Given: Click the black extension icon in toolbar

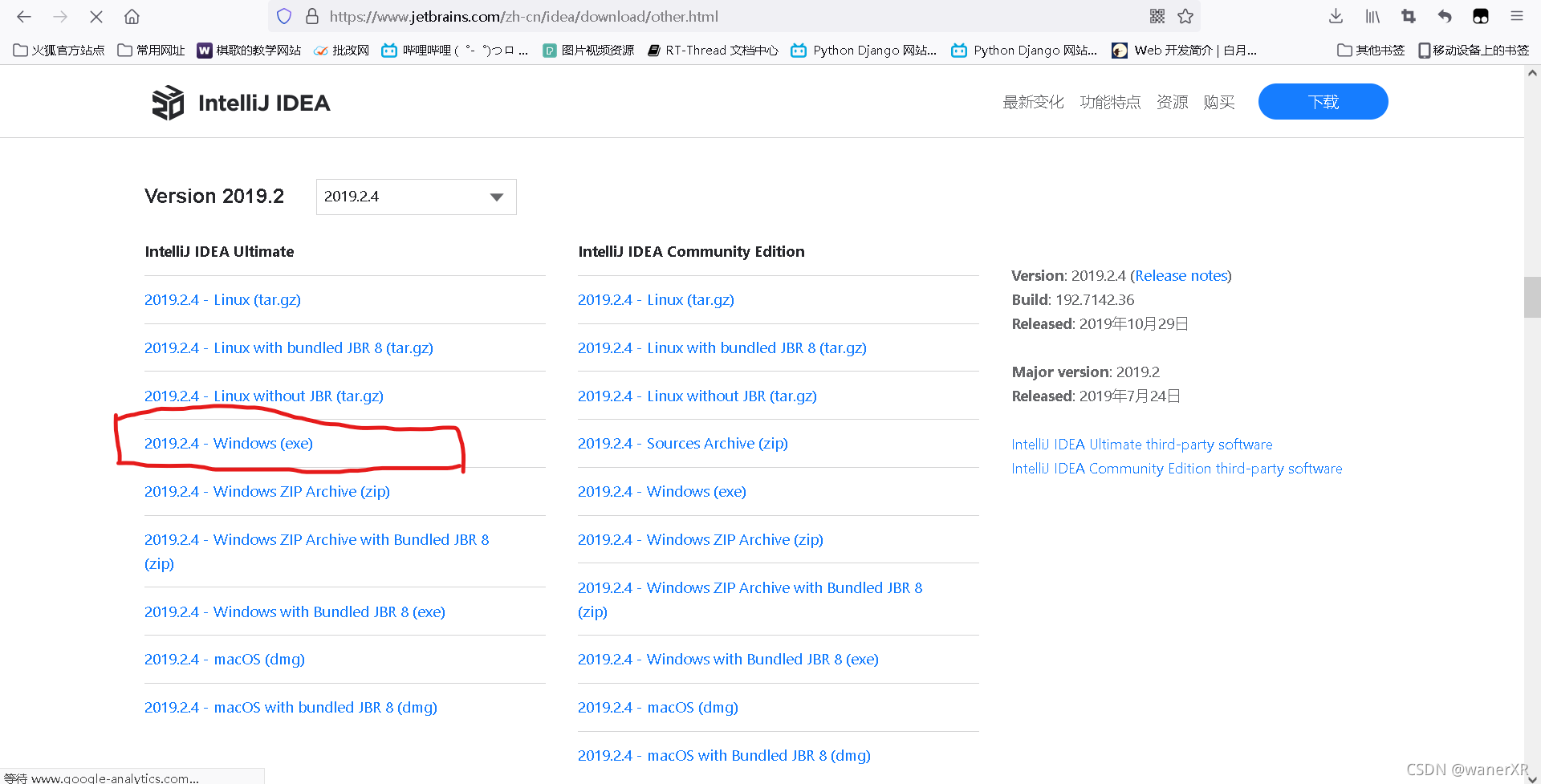Looking at the screenshot, I should [x=1481, y=16].
